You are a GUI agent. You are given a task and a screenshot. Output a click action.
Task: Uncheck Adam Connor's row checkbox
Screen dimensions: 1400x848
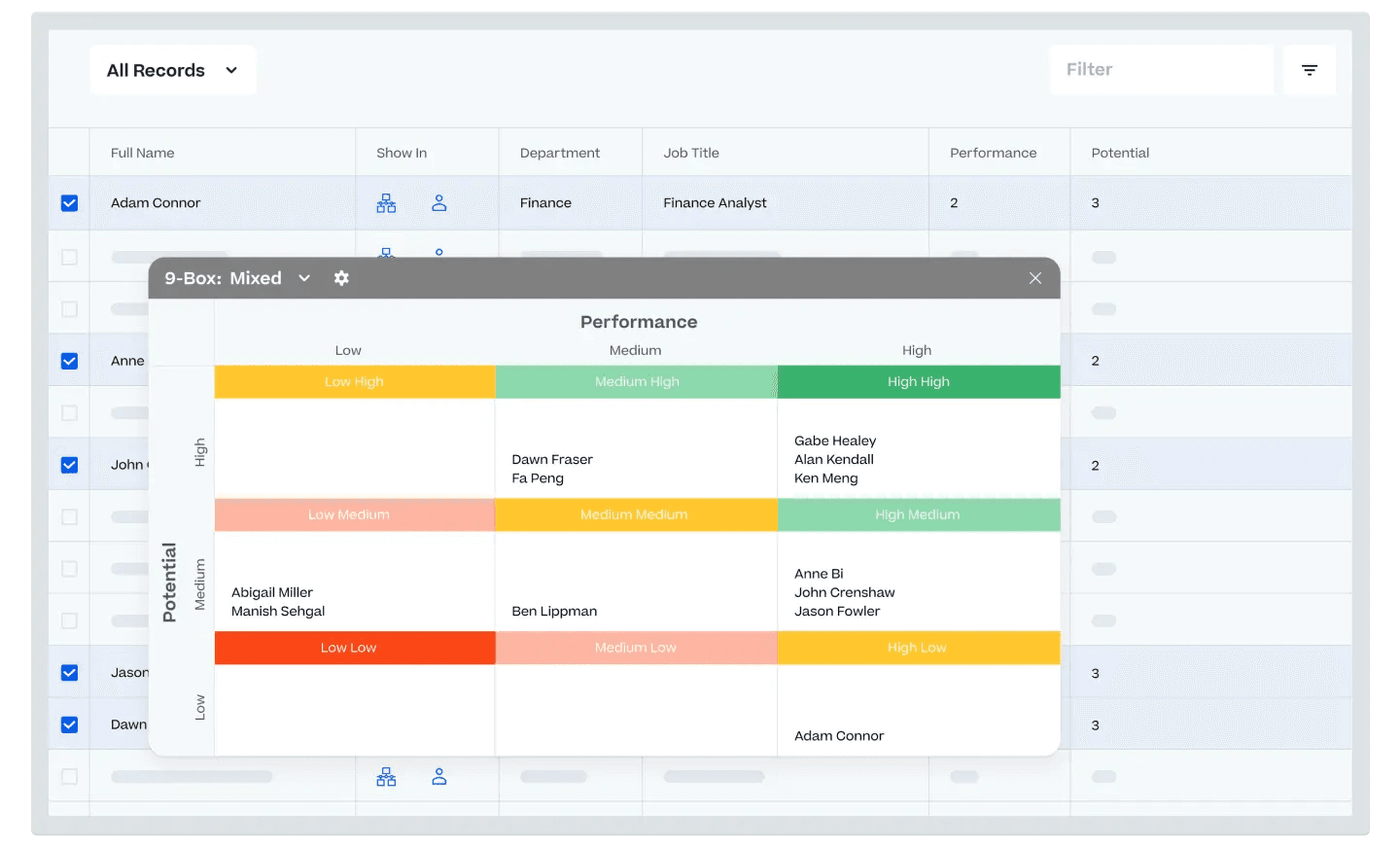69,202
